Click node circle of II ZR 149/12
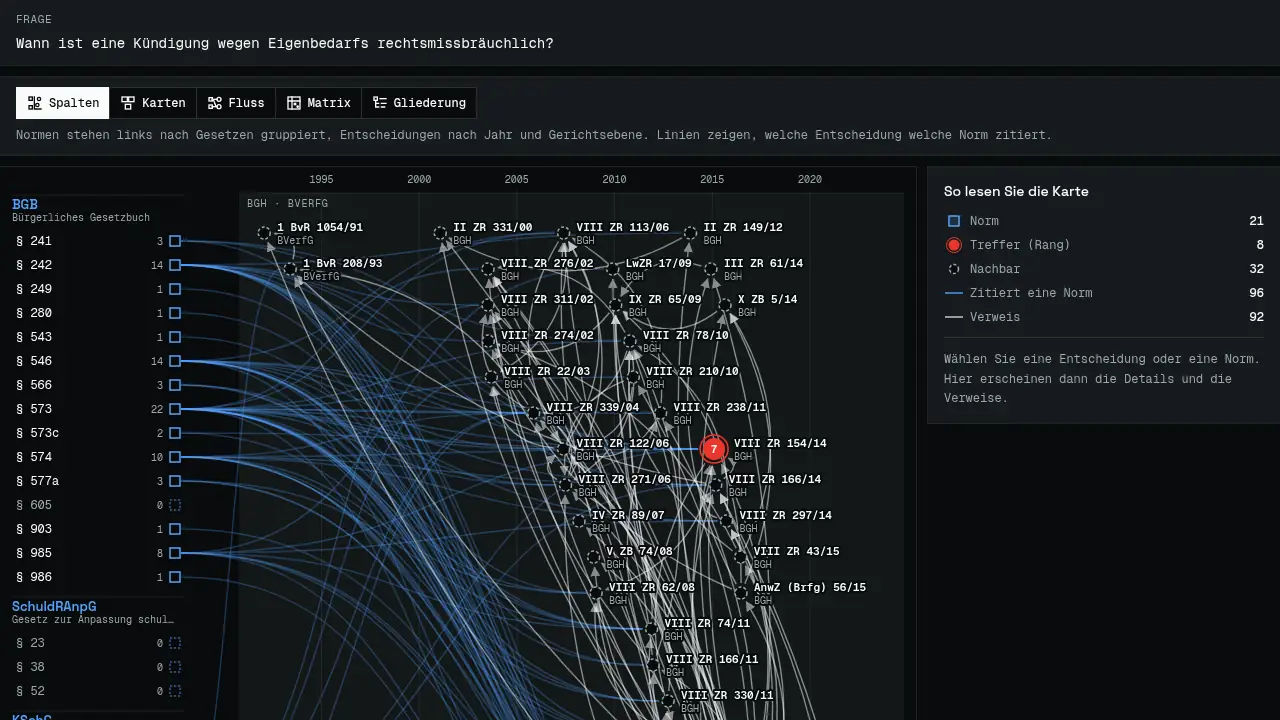The height and width of the screenshot is (720, 1280). pos(690,233)
